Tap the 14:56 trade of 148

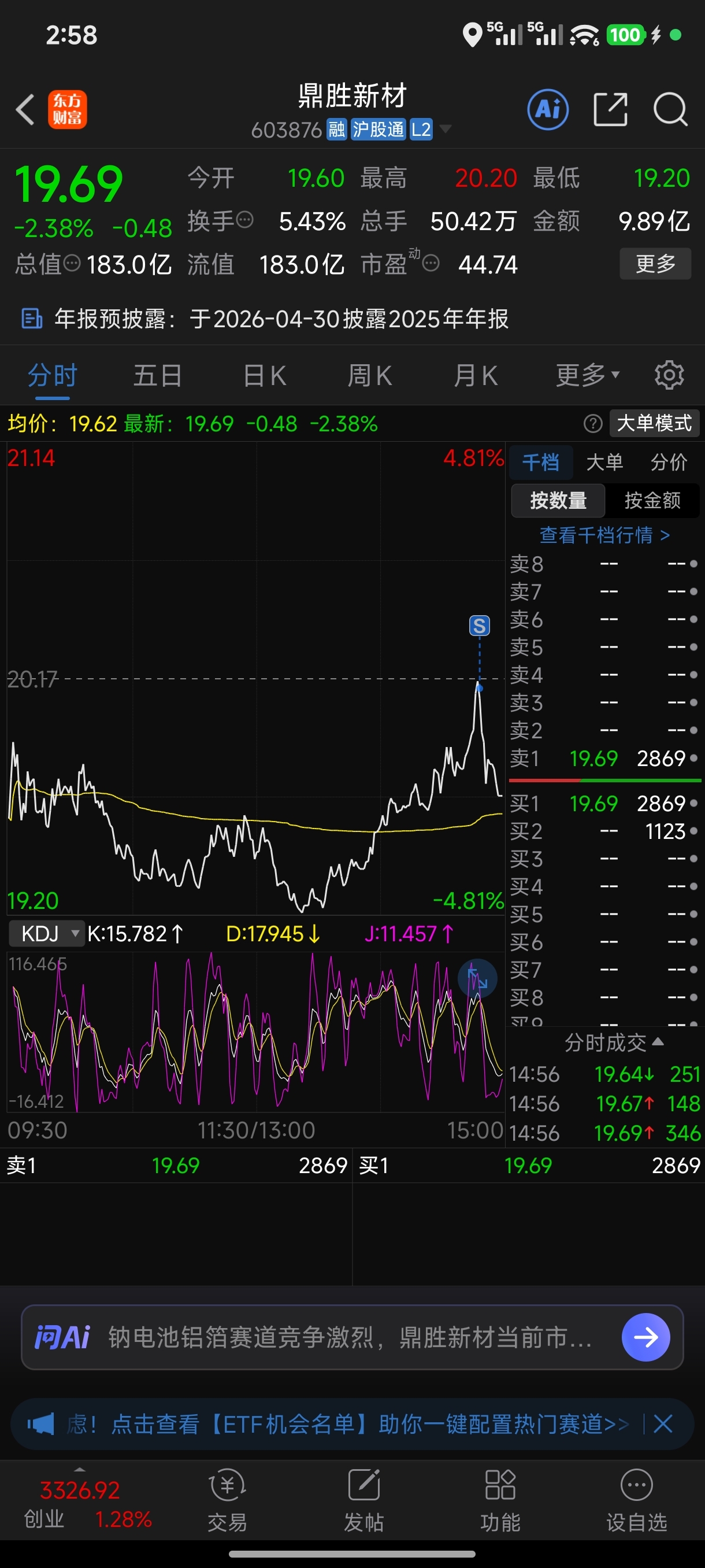coord(604,1104)
